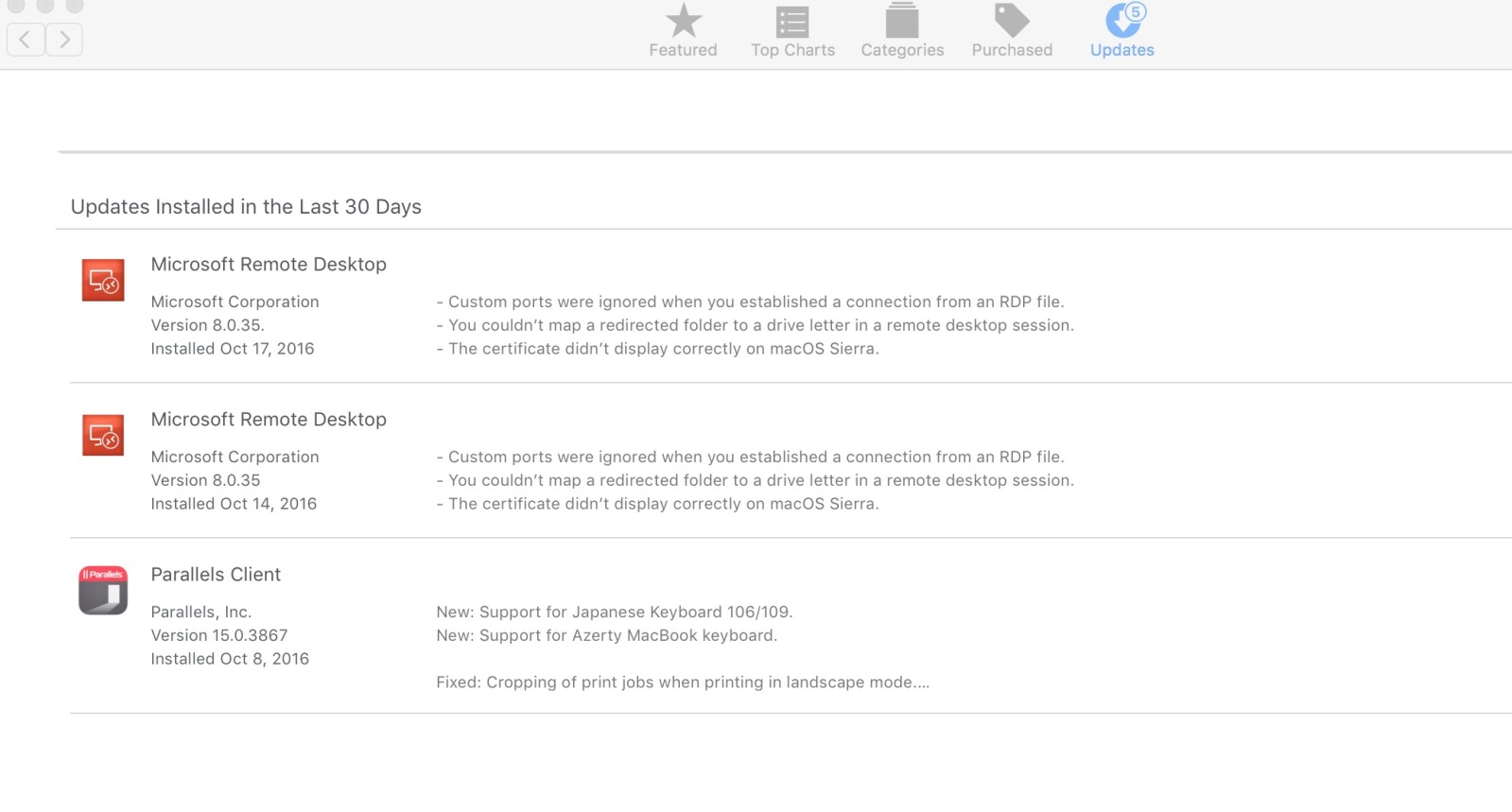1512x812 pixels.
Task: Click the yellow minimize window button
Action: point(44,5)
